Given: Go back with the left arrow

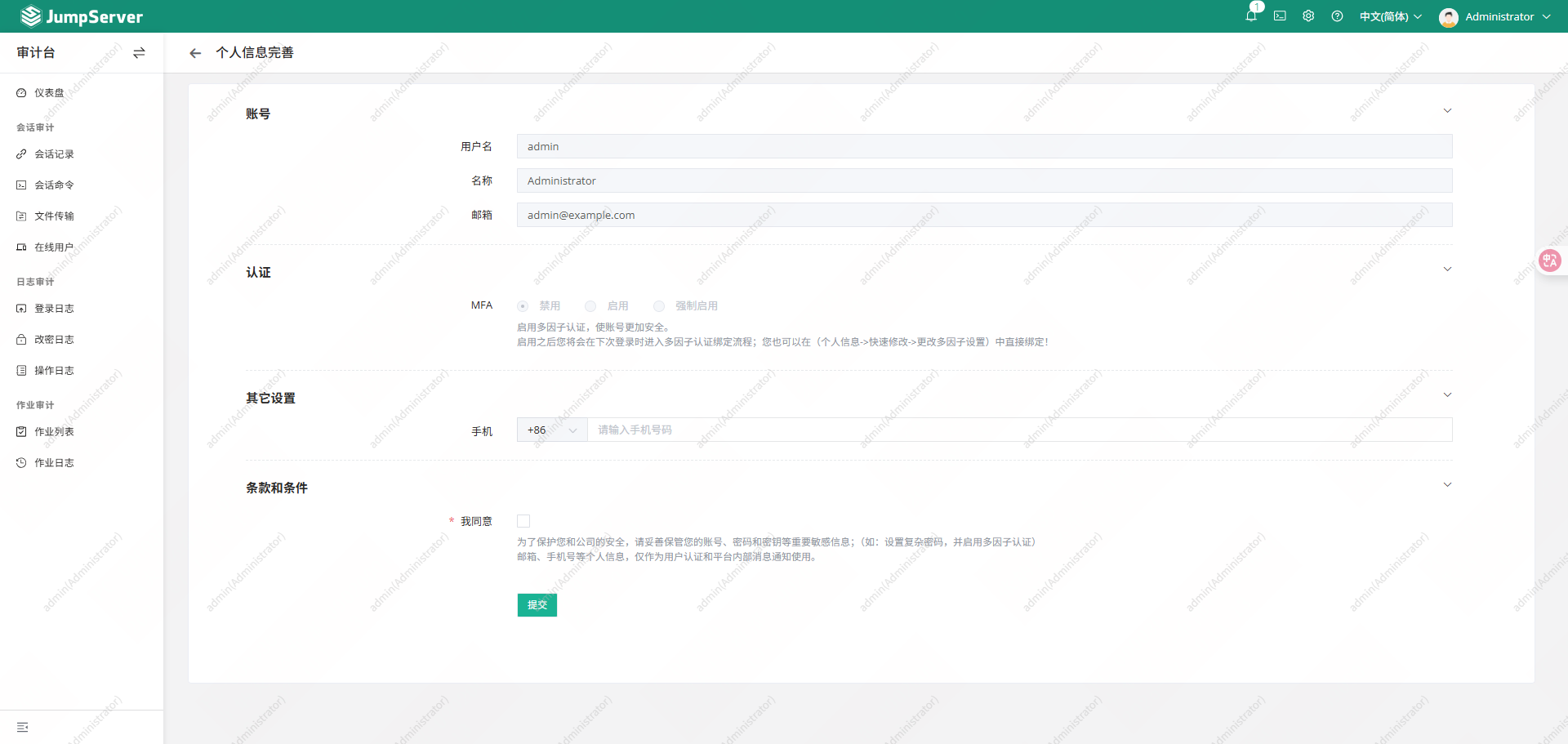Looking at the screenshot, I should pos(195,53).
